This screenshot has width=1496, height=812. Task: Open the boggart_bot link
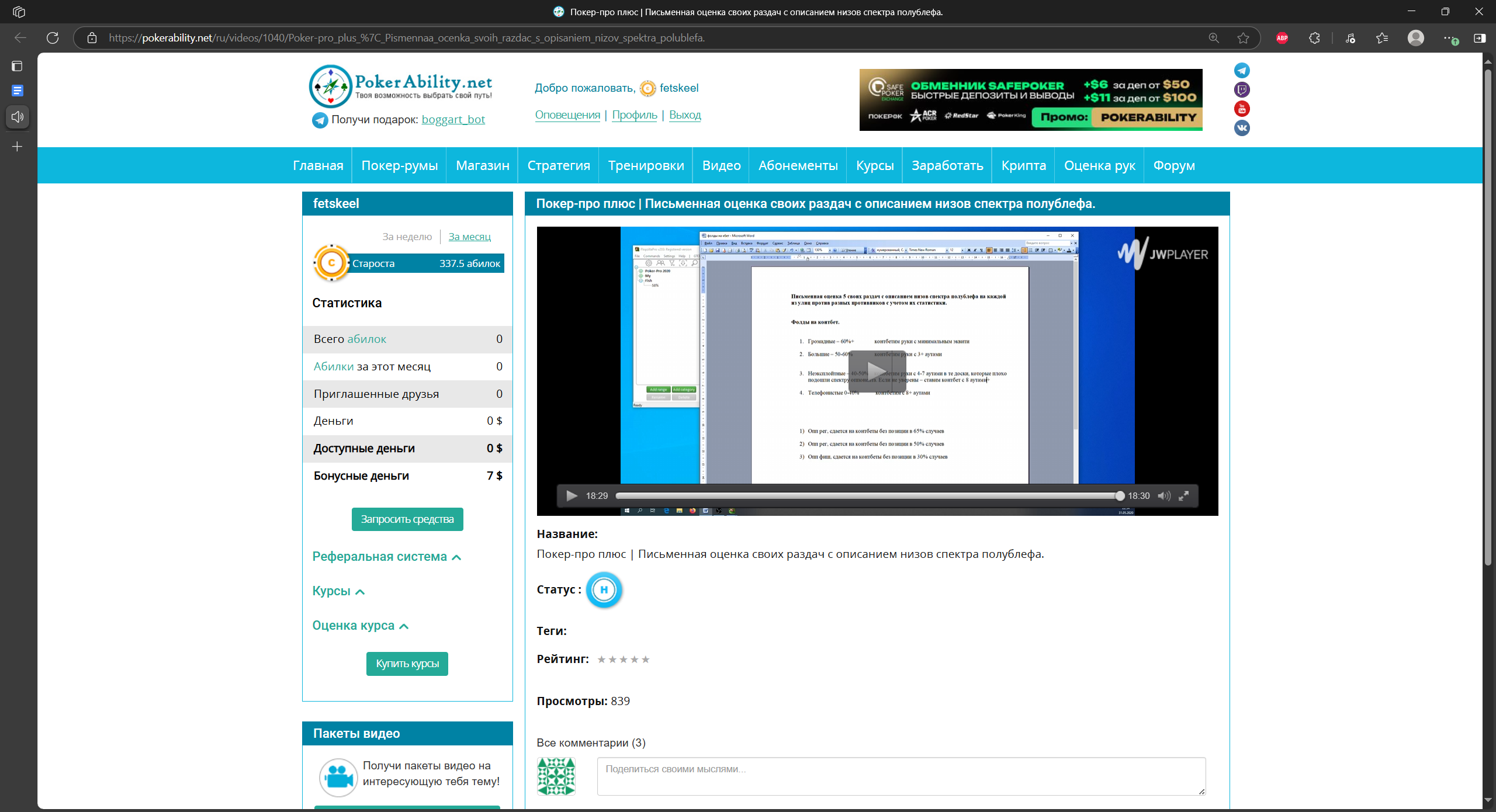(453, 120)
